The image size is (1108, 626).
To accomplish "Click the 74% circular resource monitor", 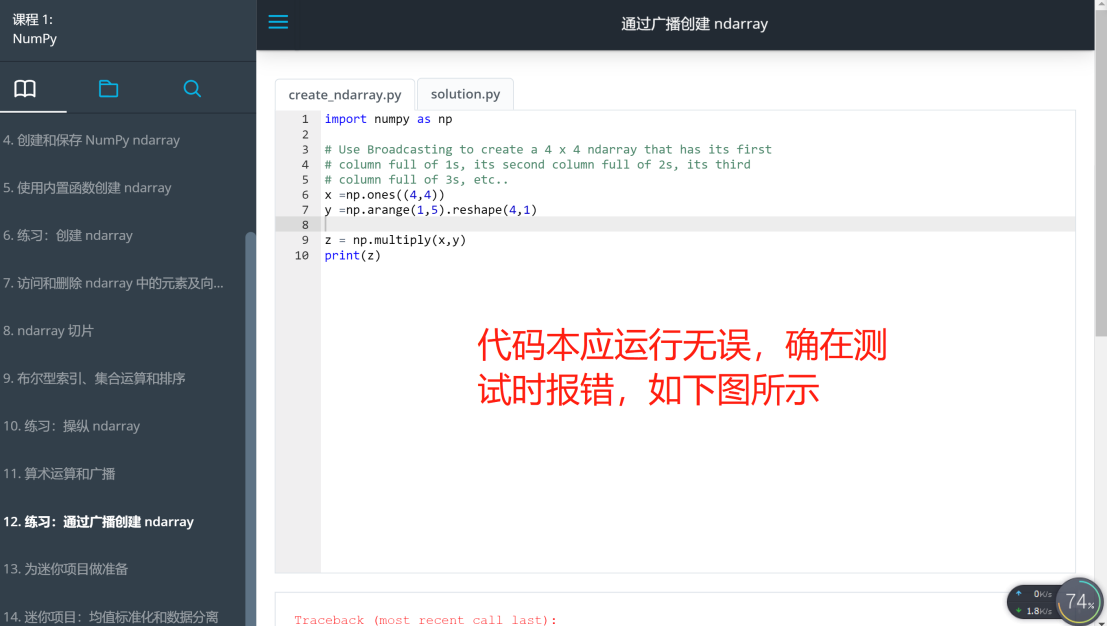I will [x=1078, y=601].
